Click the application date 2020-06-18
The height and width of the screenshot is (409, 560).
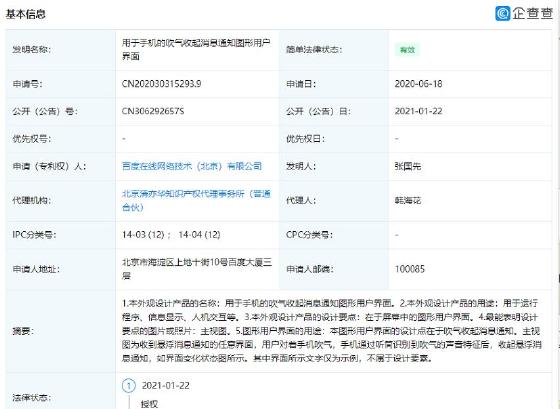[x=418, y=84]
